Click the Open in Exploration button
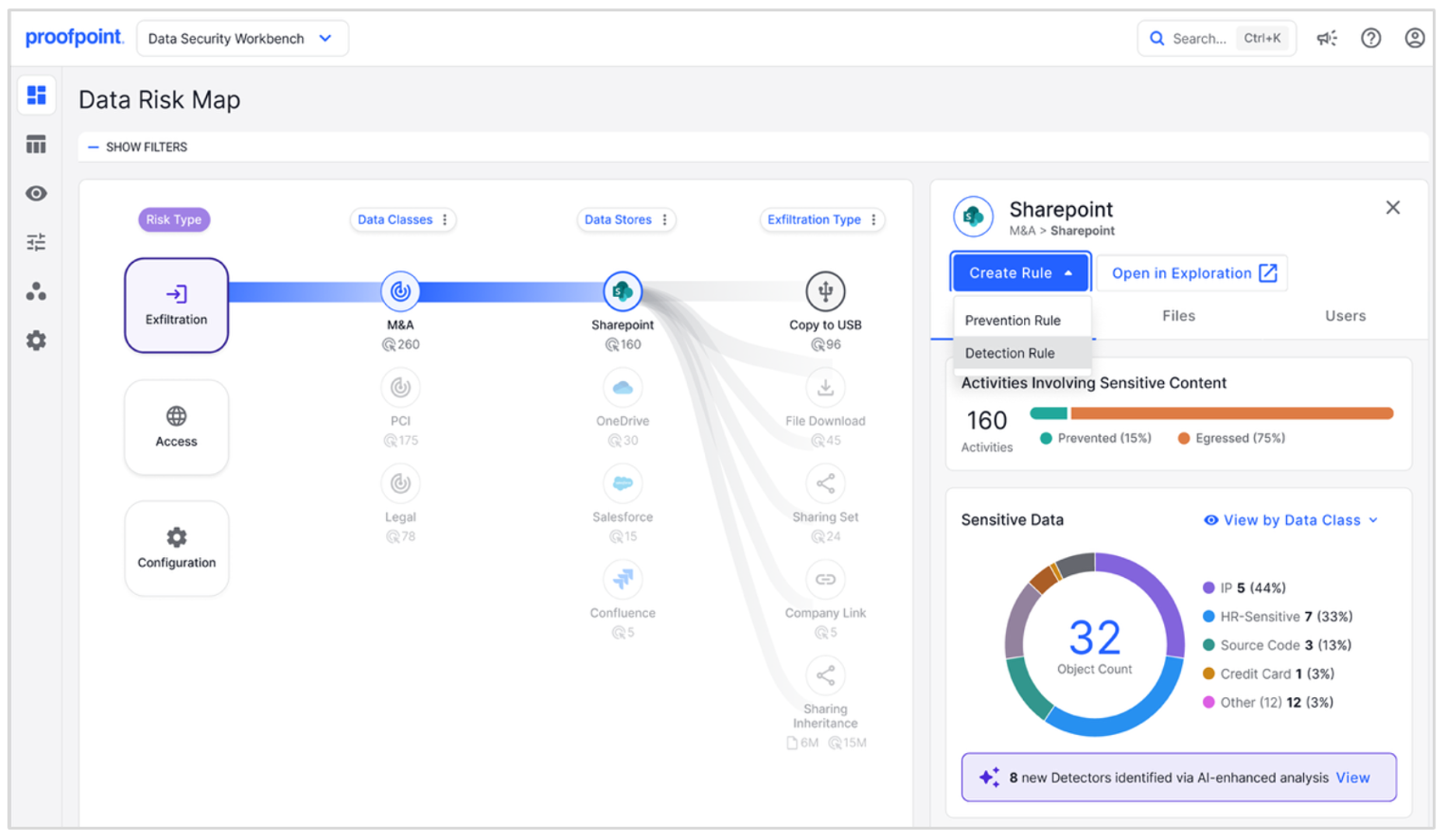The width and height of the screenshot is (1444, 840). (x=1193, y=273)
